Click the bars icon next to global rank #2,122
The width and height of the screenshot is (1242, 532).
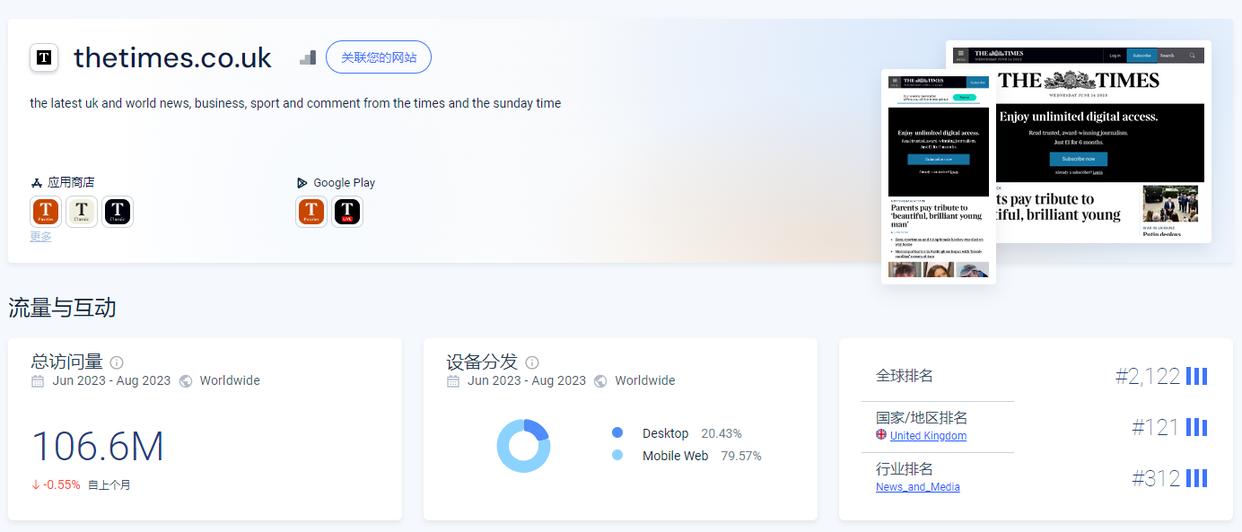click(x=1196, y=377)
